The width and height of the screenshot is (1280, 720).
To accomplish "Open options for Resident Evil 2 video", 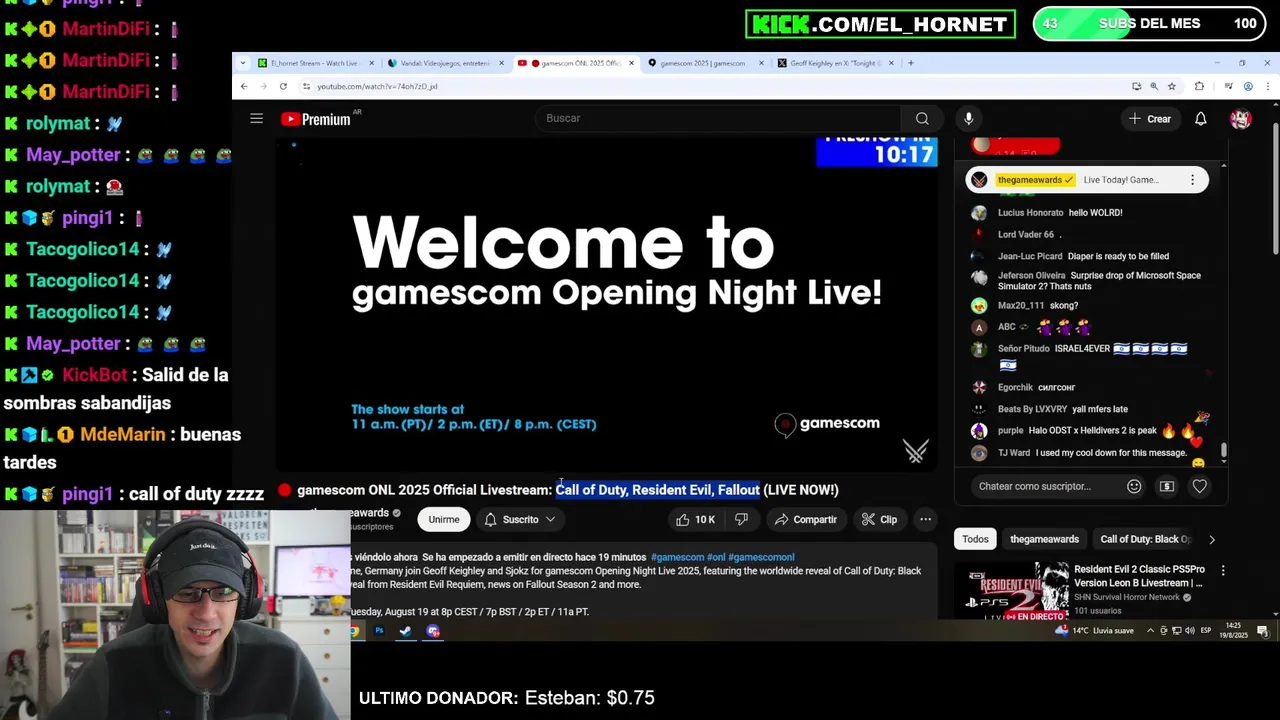I will coord(1222,570).
